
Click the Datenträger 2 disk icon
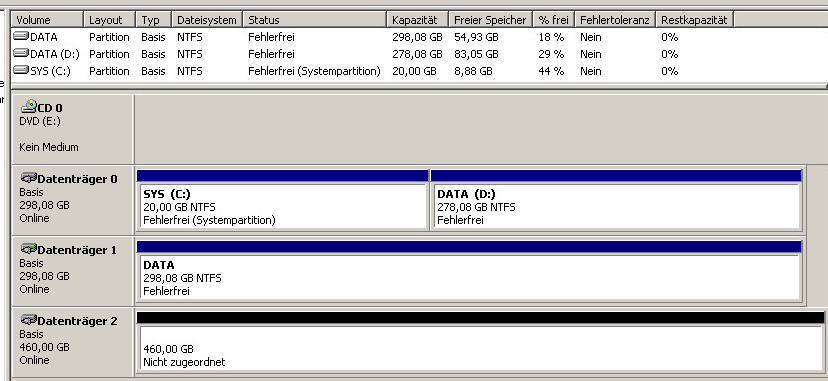click(29, 320)
